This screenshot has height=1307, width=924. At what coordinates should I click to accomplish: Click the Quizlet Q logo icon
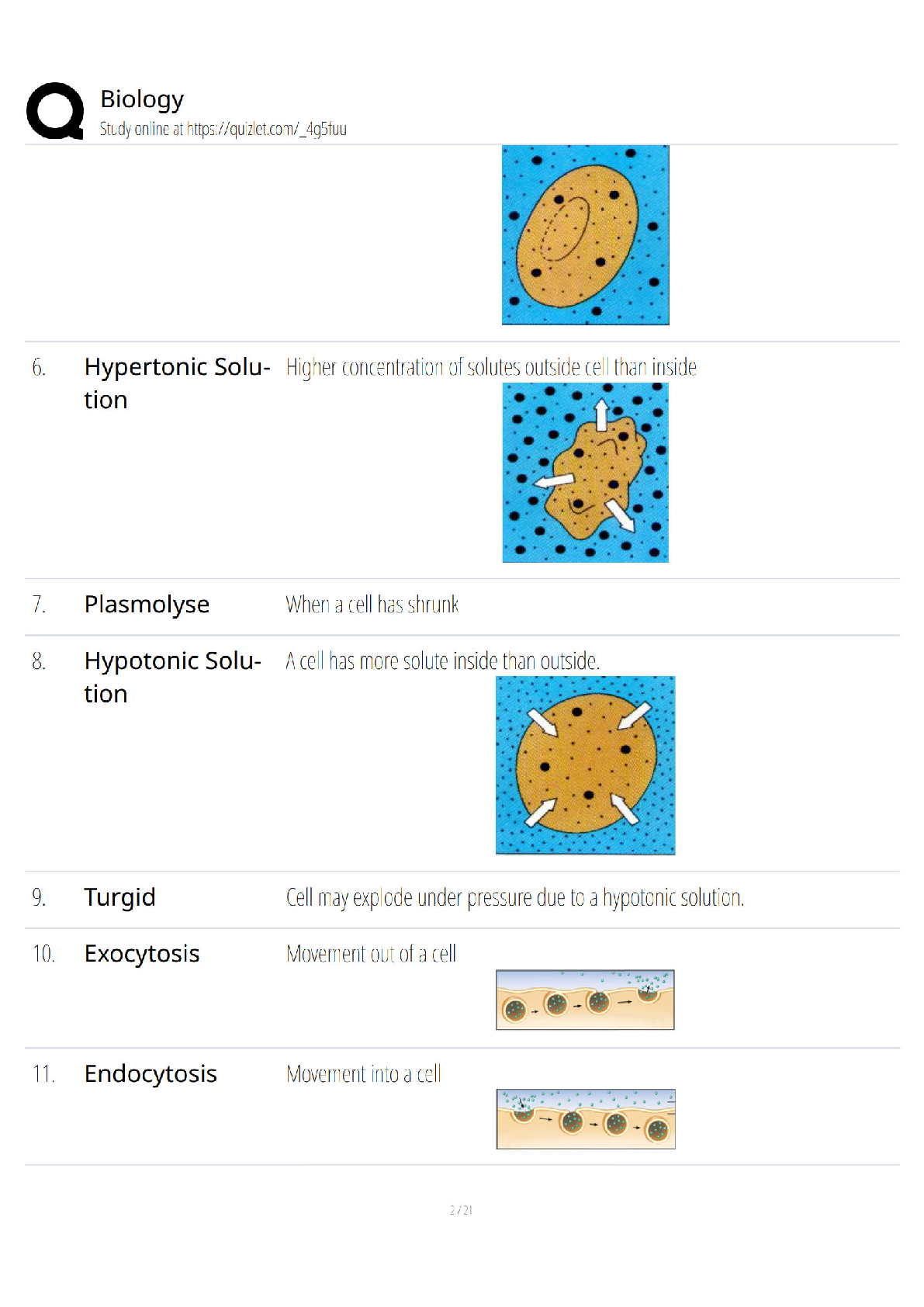click(x=55, y=111)
